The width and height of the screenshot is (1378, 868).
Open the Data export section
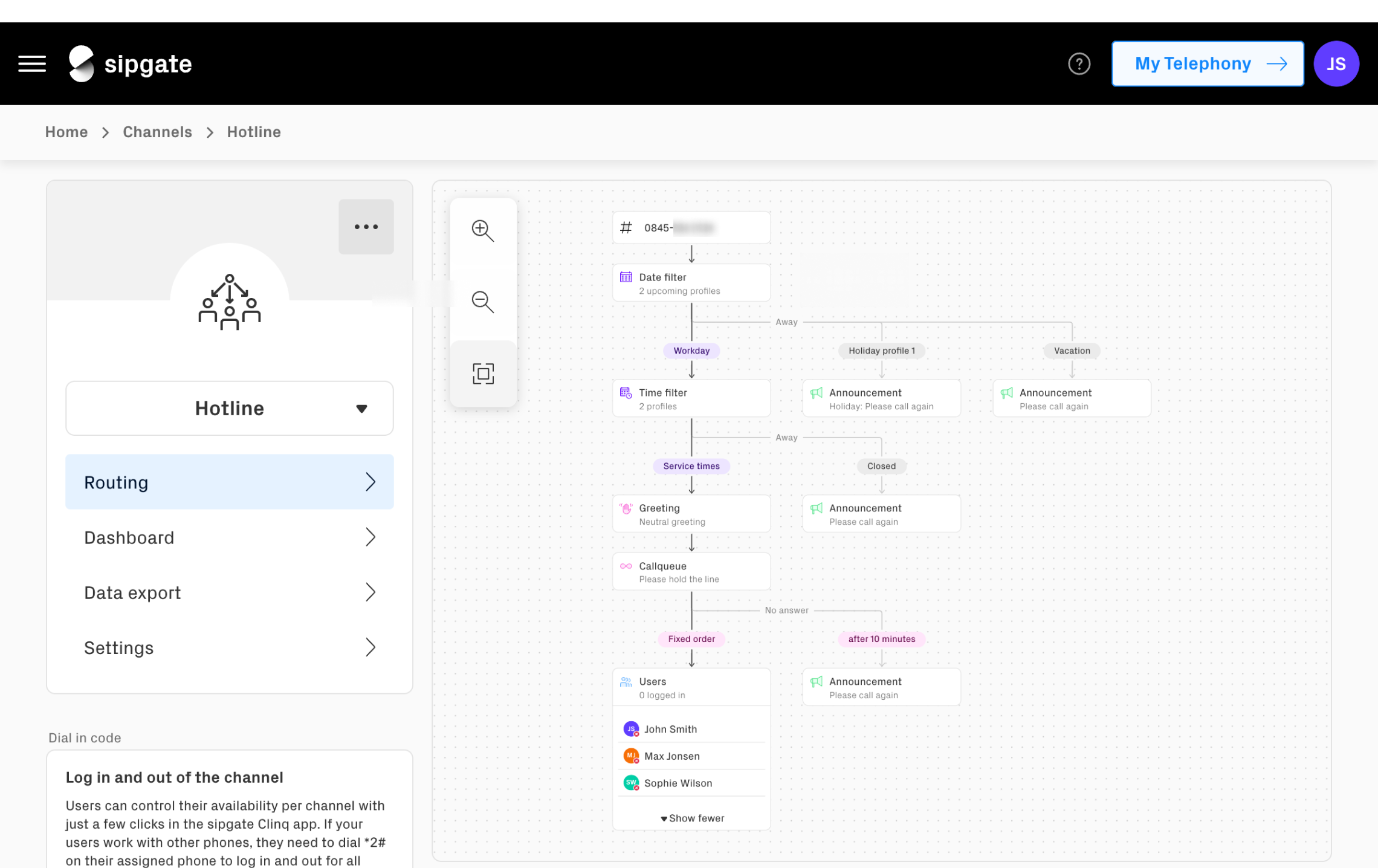(230, 592)
